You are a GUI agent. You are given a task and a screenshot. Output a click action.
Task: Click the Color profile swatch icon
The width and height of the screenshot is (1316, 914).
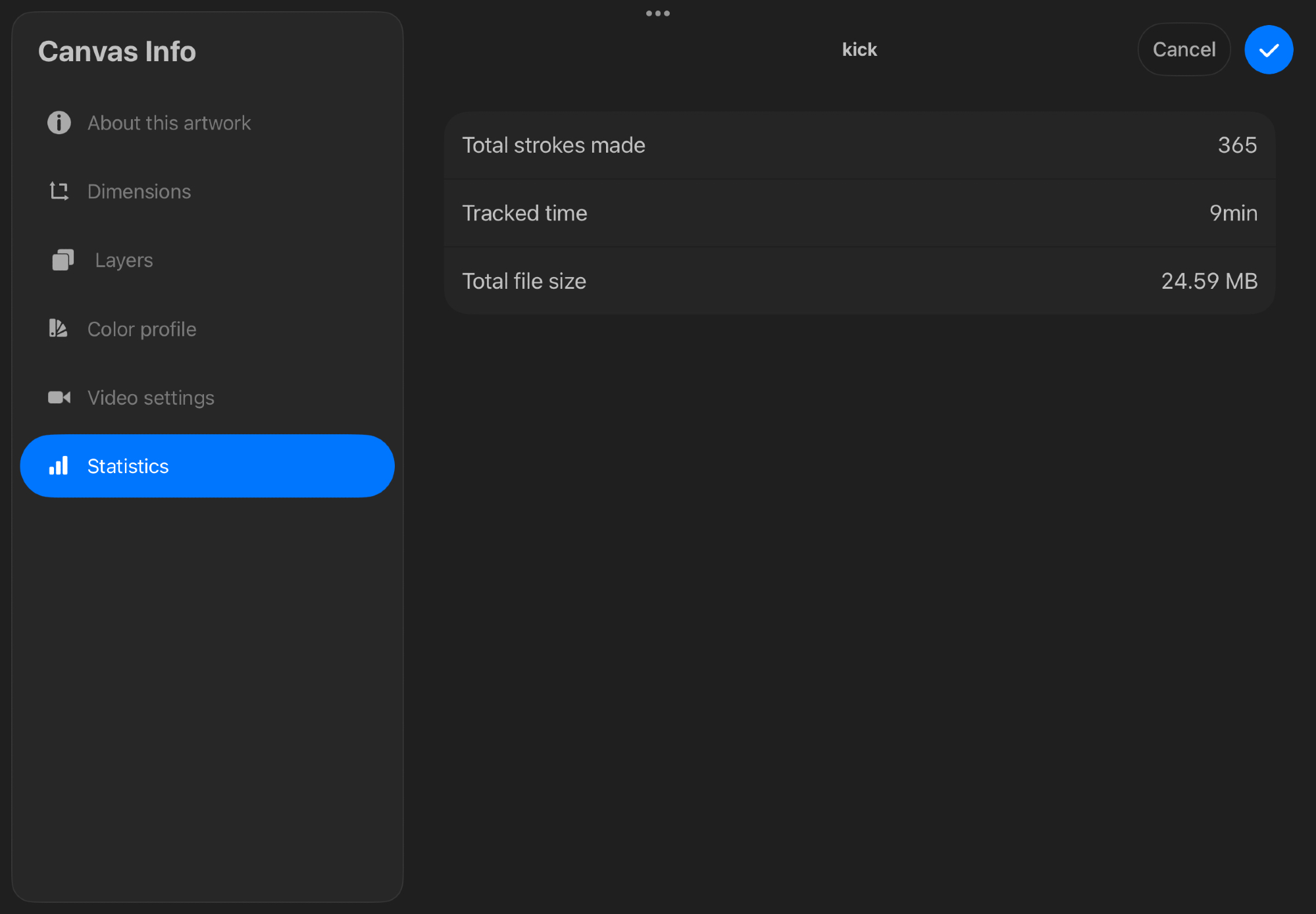coord(58,328)
